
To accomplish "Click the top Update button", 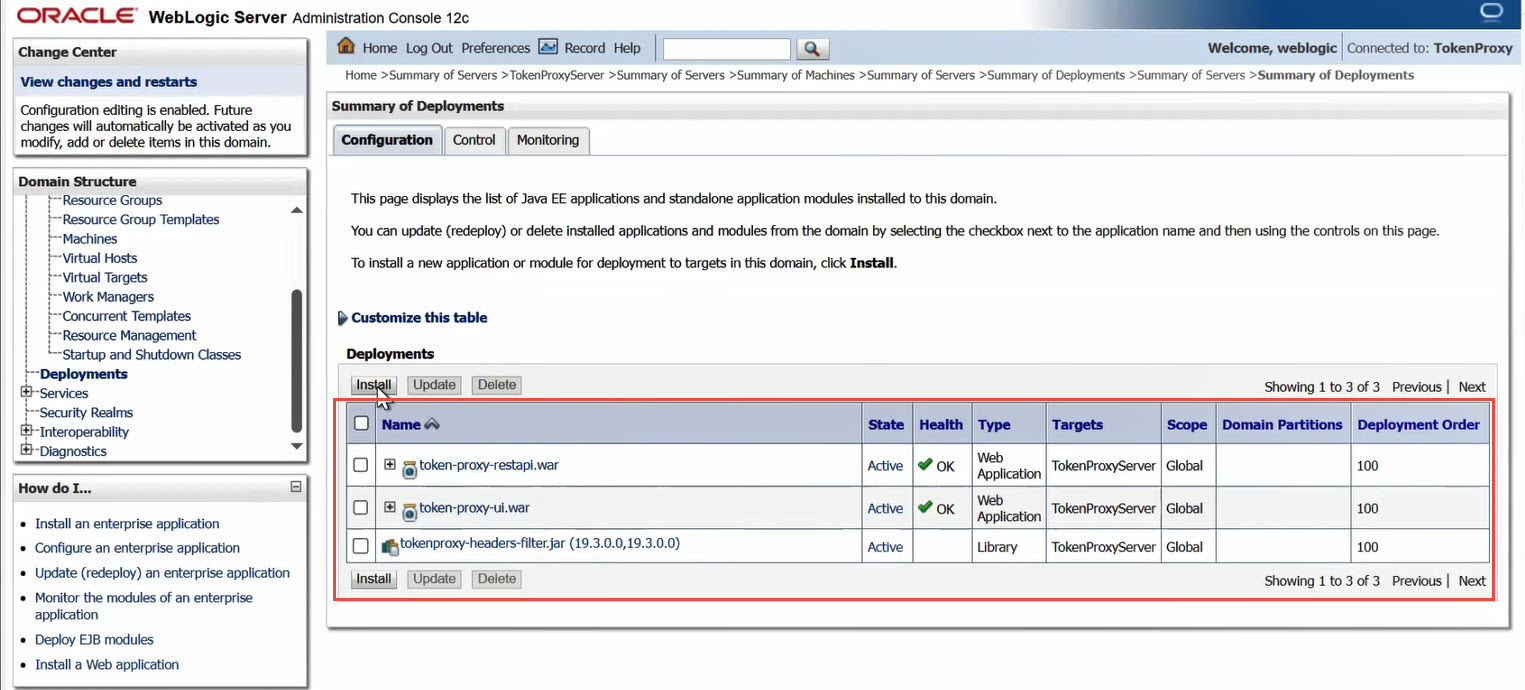I will [x=435, y=385].
